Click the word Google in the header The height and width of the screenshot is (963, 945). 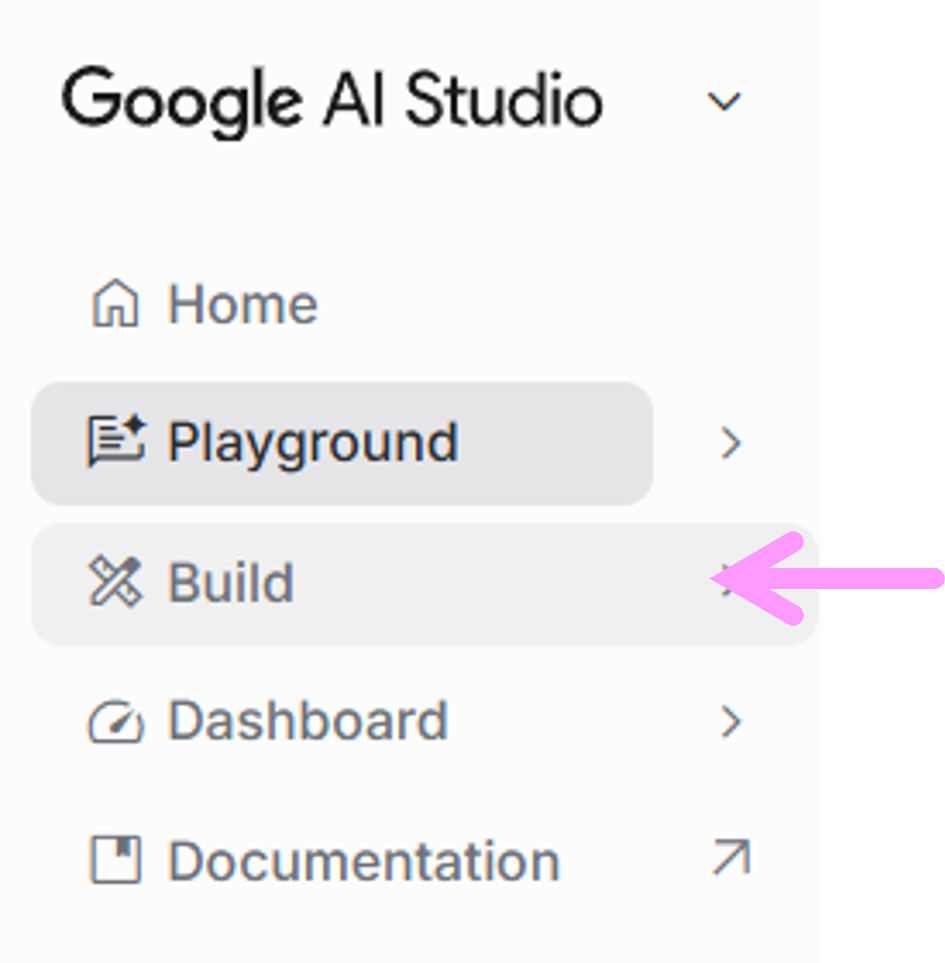coord(182,102)
